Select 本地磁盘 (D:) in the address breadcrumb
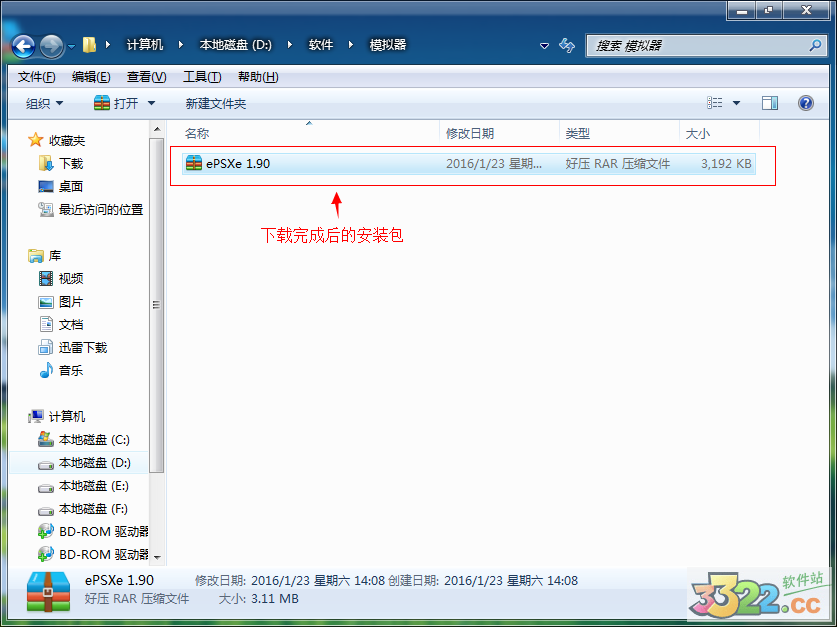 click(x=235, y=45)
